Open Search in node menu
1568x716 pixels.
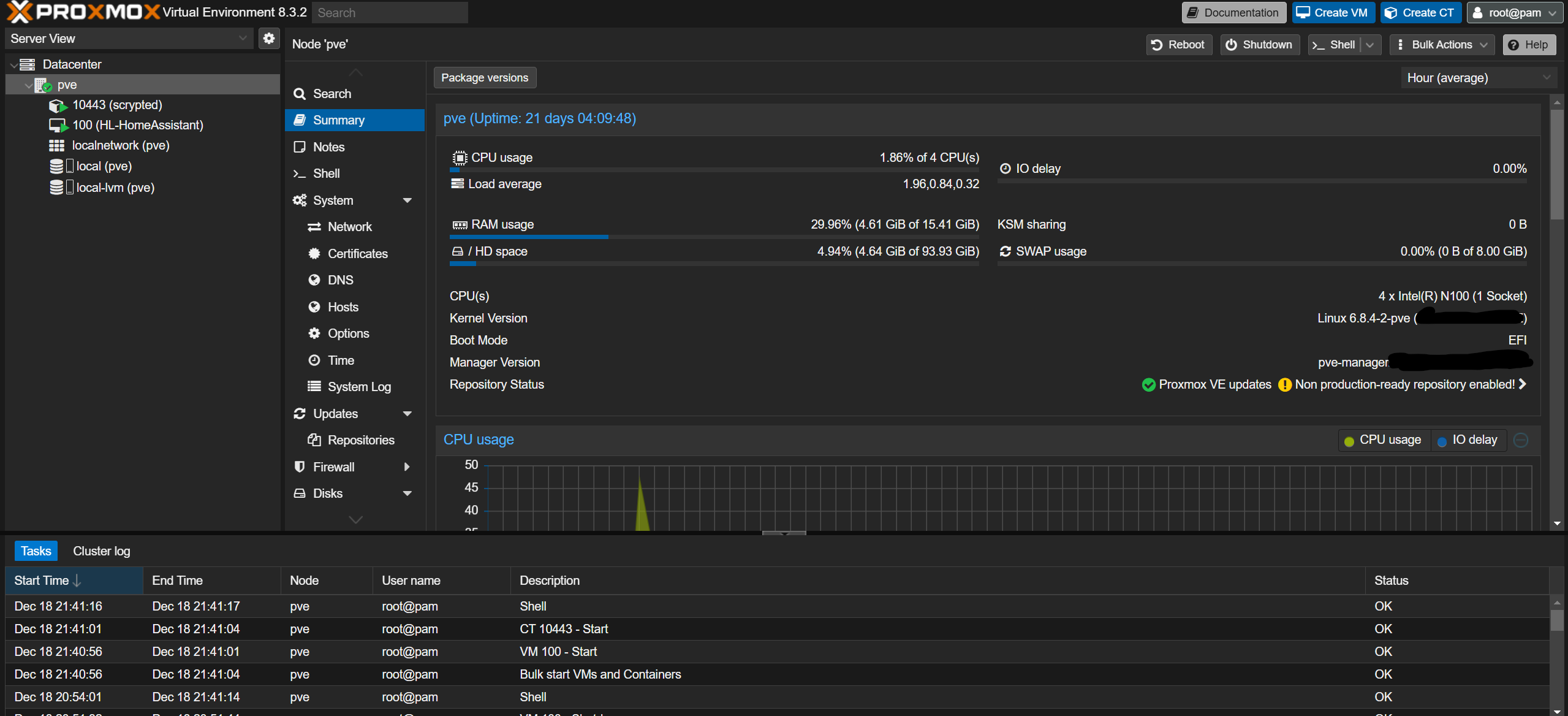pos(354,94)
